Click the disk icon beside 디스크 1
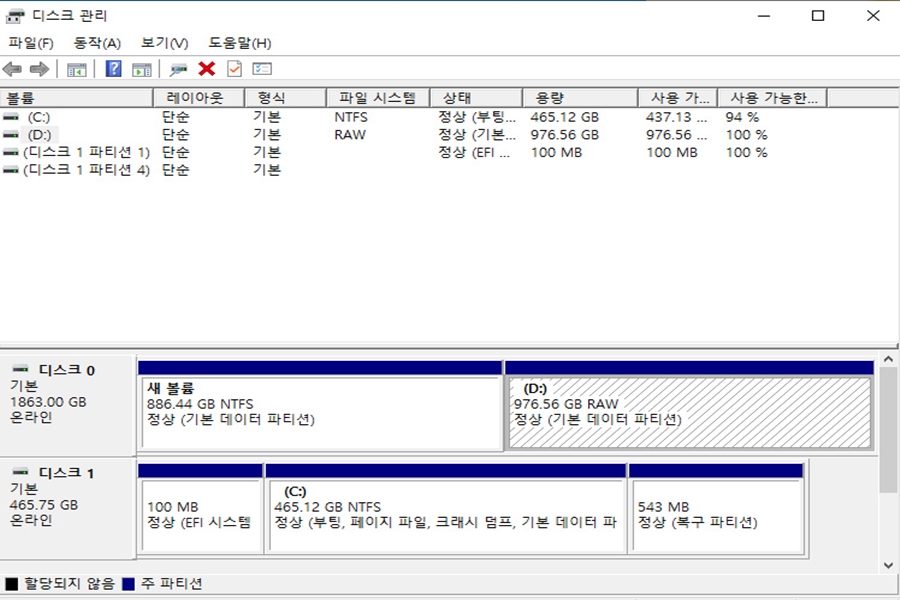This screenshot has height=600, width=900. [x=21, y=472]
